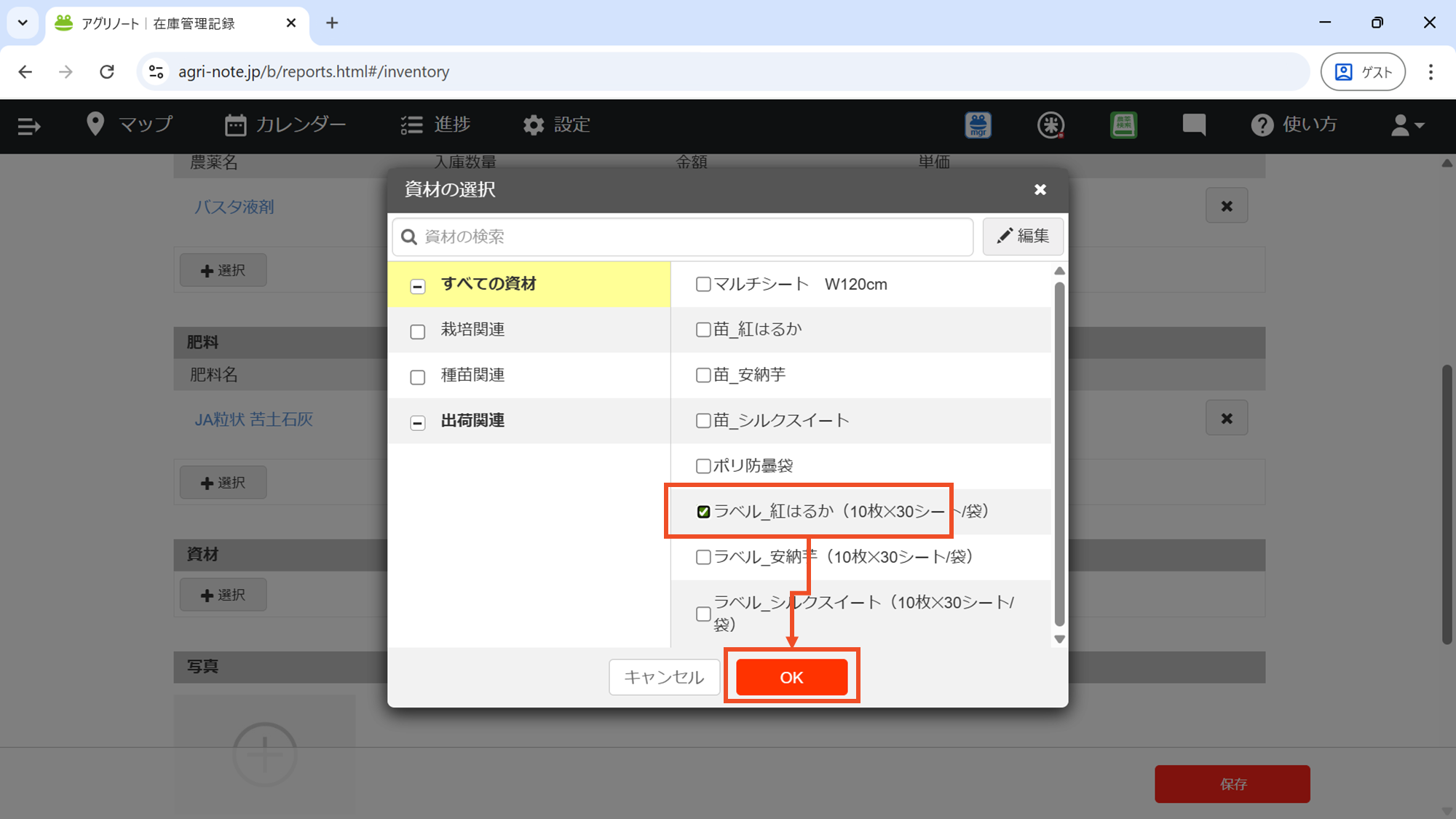This screenshot has width=1456, height=819.
Task: Close the 資材の選択 dialog
Action: click(x=1040, y=189)
